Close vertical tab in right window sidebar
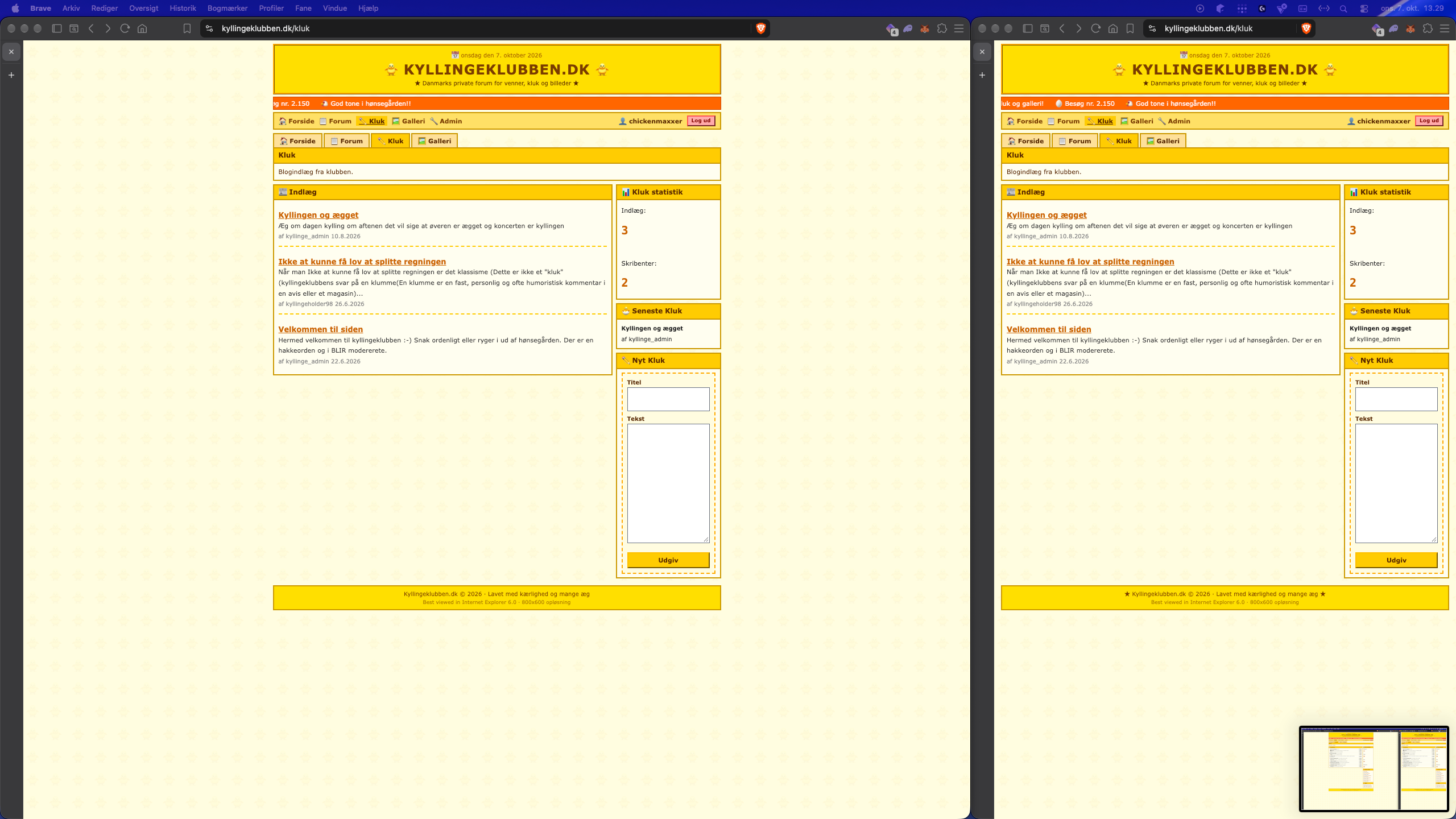Screen dimensions: 1456x819 click(982, 52)
